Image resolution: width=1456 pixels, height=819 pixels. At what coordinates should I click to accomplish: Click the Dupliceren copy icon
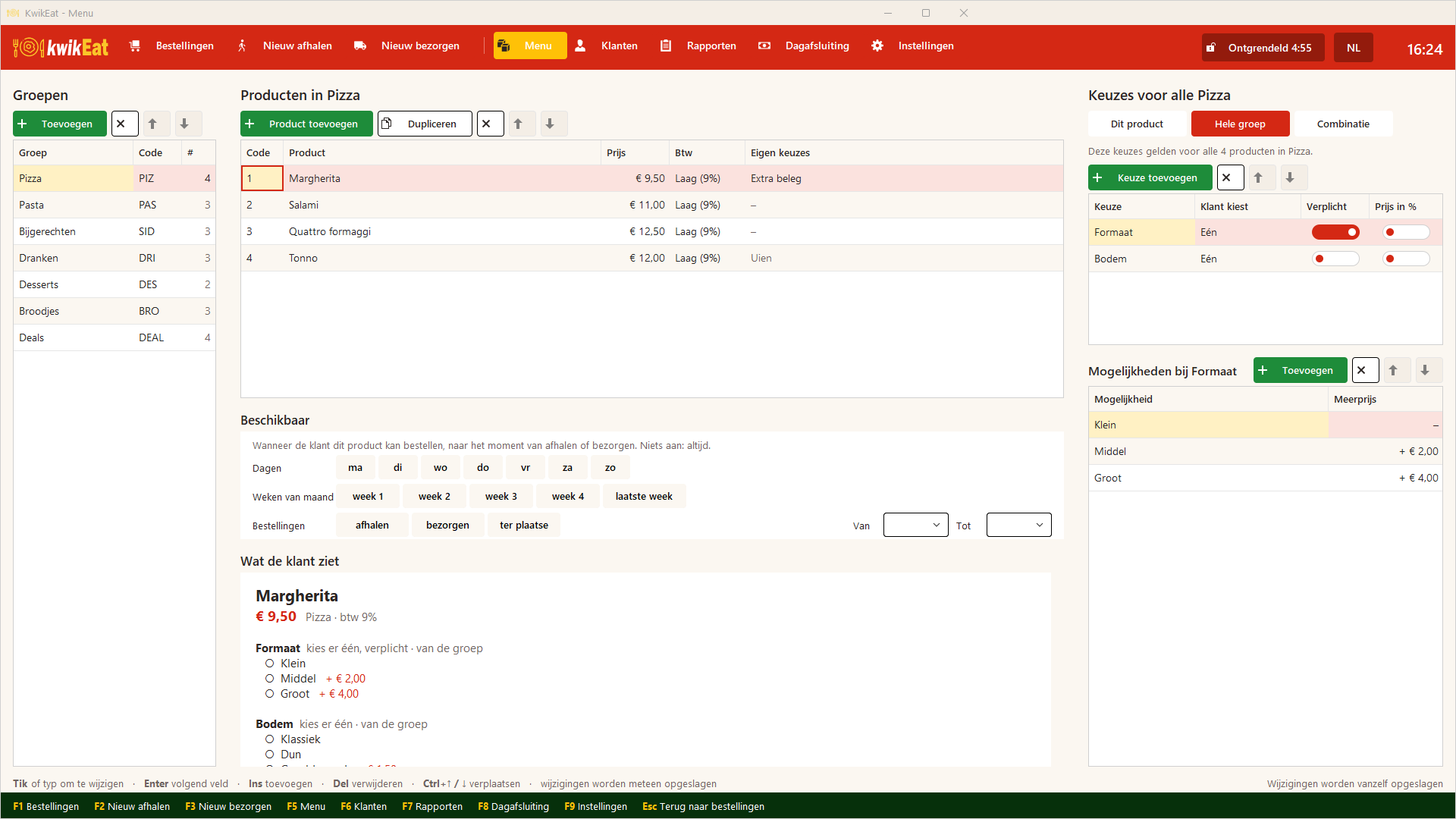coord(387,124)
